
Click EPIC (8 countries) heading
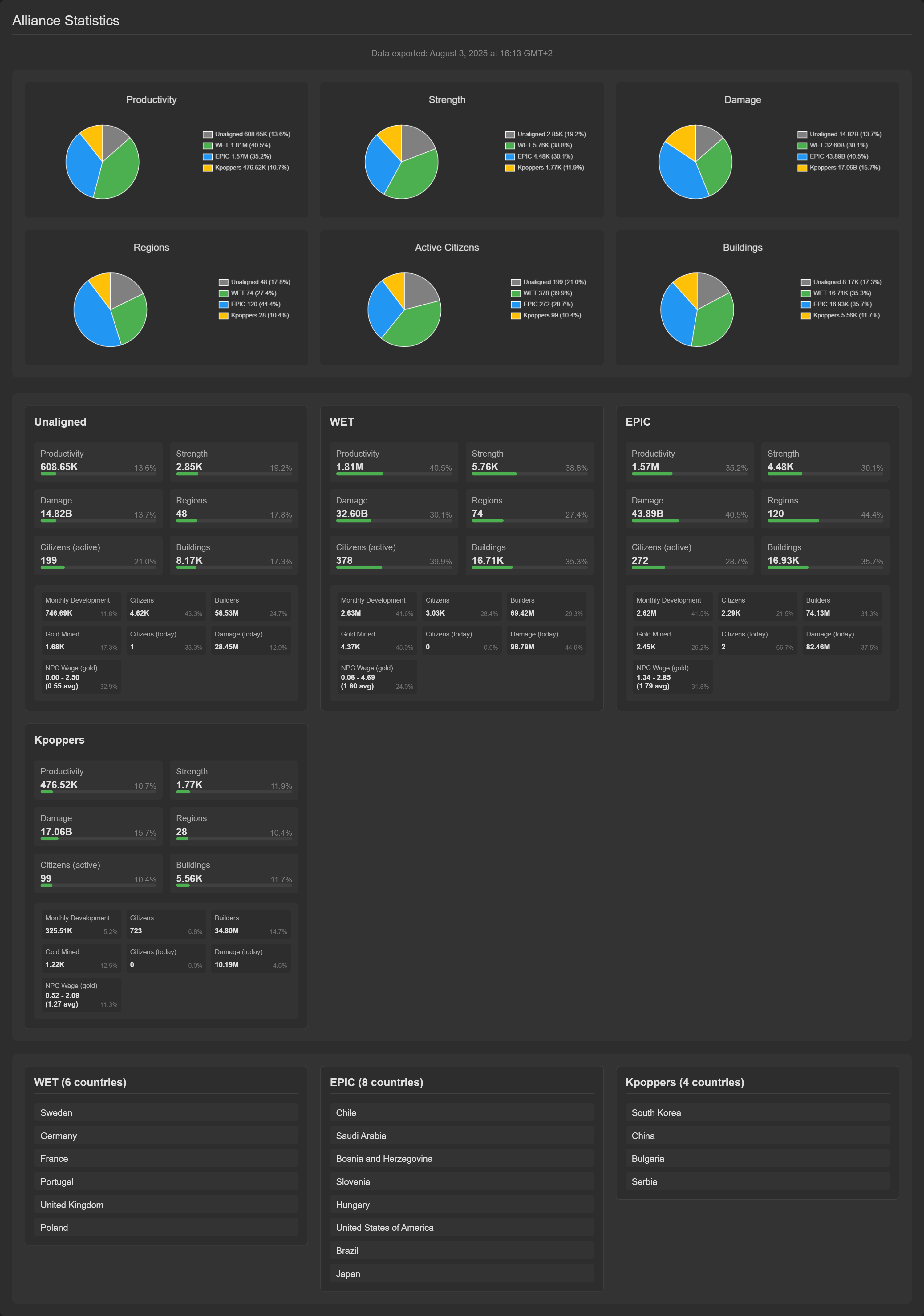click(377, 1082)
